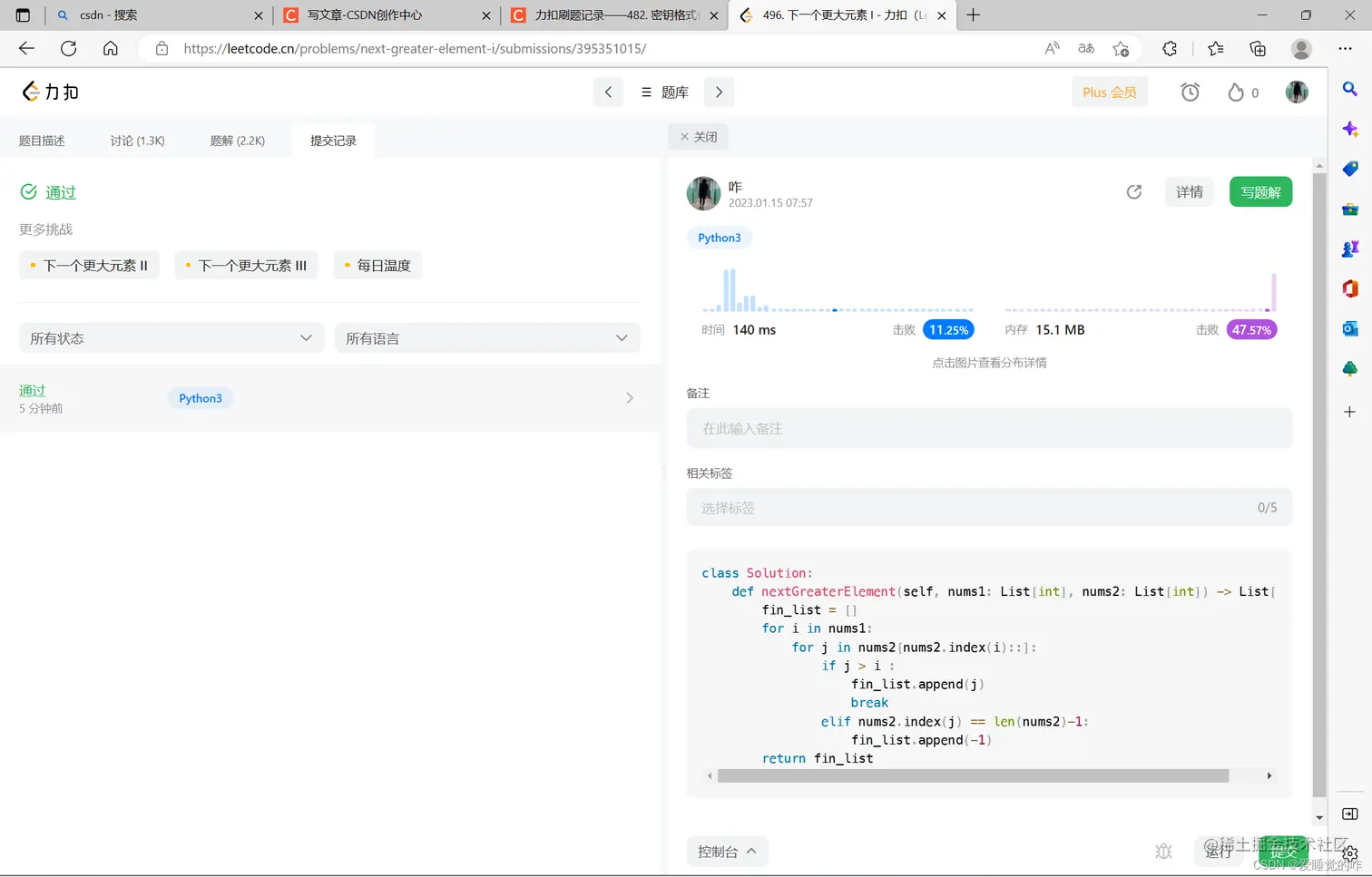Click the debug bug icon
This screenshot has width=1372, height=877.
1163,851
